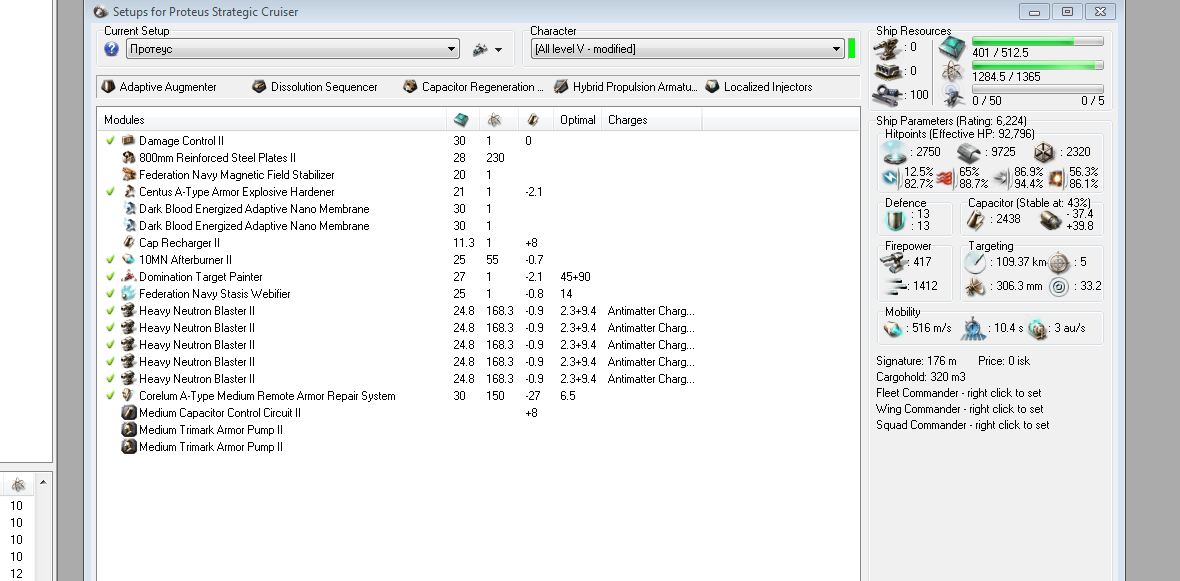1180x581 pixels.
Task: Click the volley damage icon showing 1412
Action: [894, 286]
